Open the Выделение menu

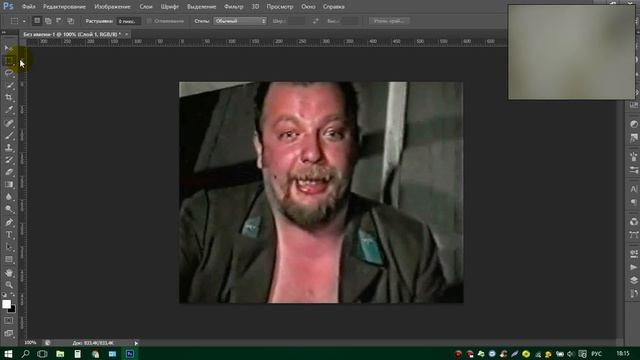(x=202, y=7)
